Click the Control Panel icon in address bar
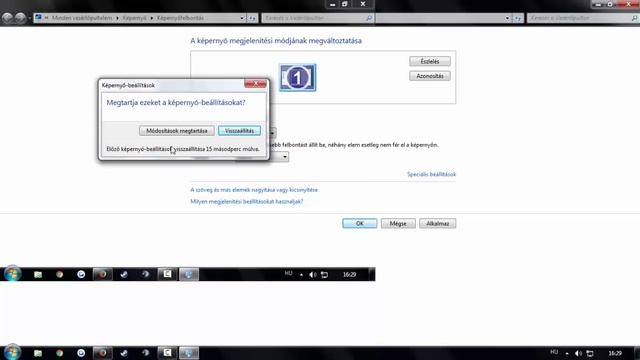The height and width of the screenshot is (360, 640). click(x=38, y=18)
